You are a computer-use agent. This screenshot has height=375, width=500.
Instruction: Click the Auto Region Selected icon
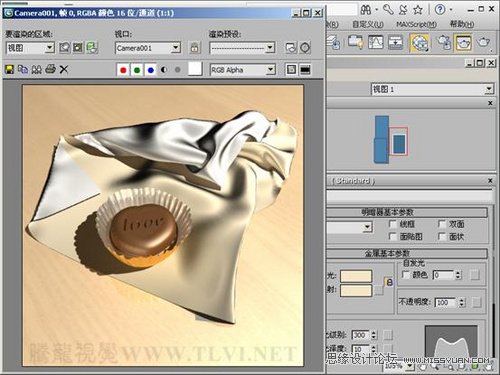[78, 48]
